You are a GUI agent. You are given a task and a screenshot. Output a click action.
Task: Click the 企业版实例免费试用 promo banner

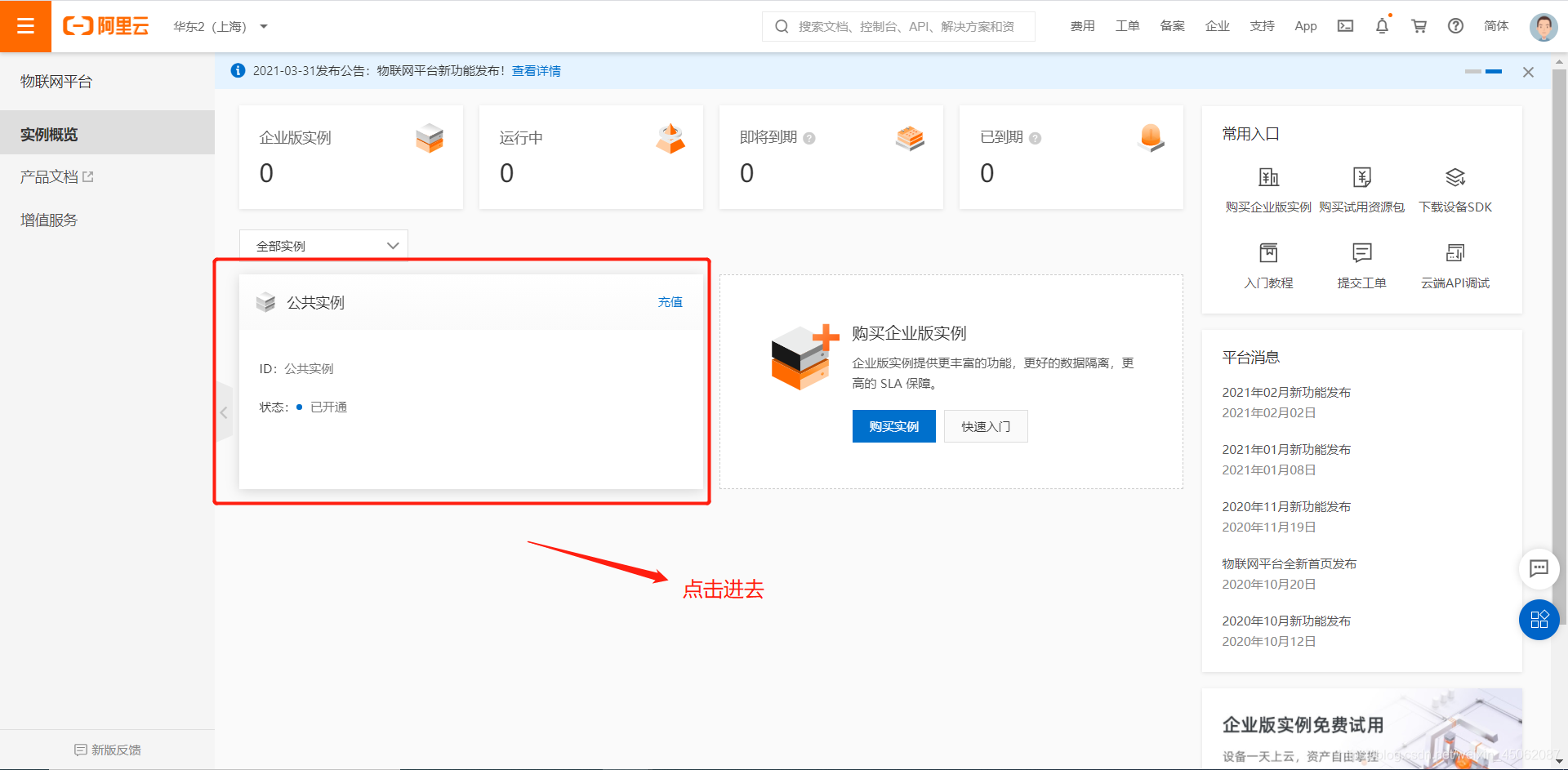point(1362,728)
